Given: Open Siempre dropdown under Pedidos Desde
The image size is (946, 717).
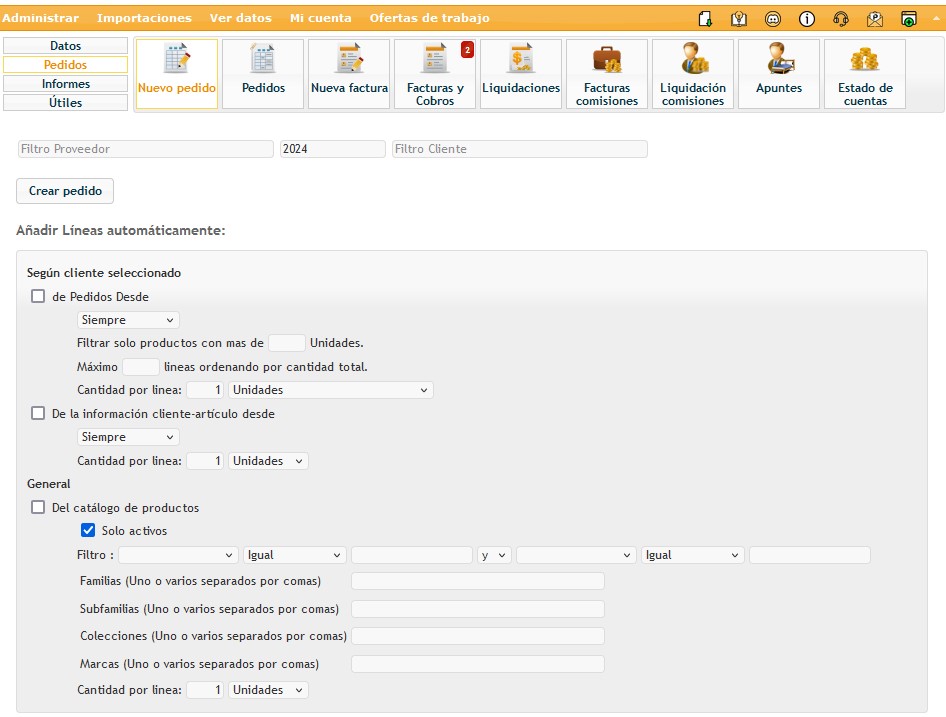Looking at the screenshot, I should (128, 320).
